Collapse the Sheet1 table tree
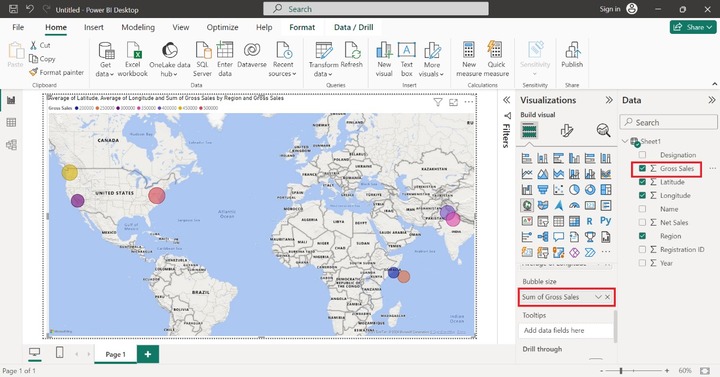720x377 pixels. (x=625, y=141)
